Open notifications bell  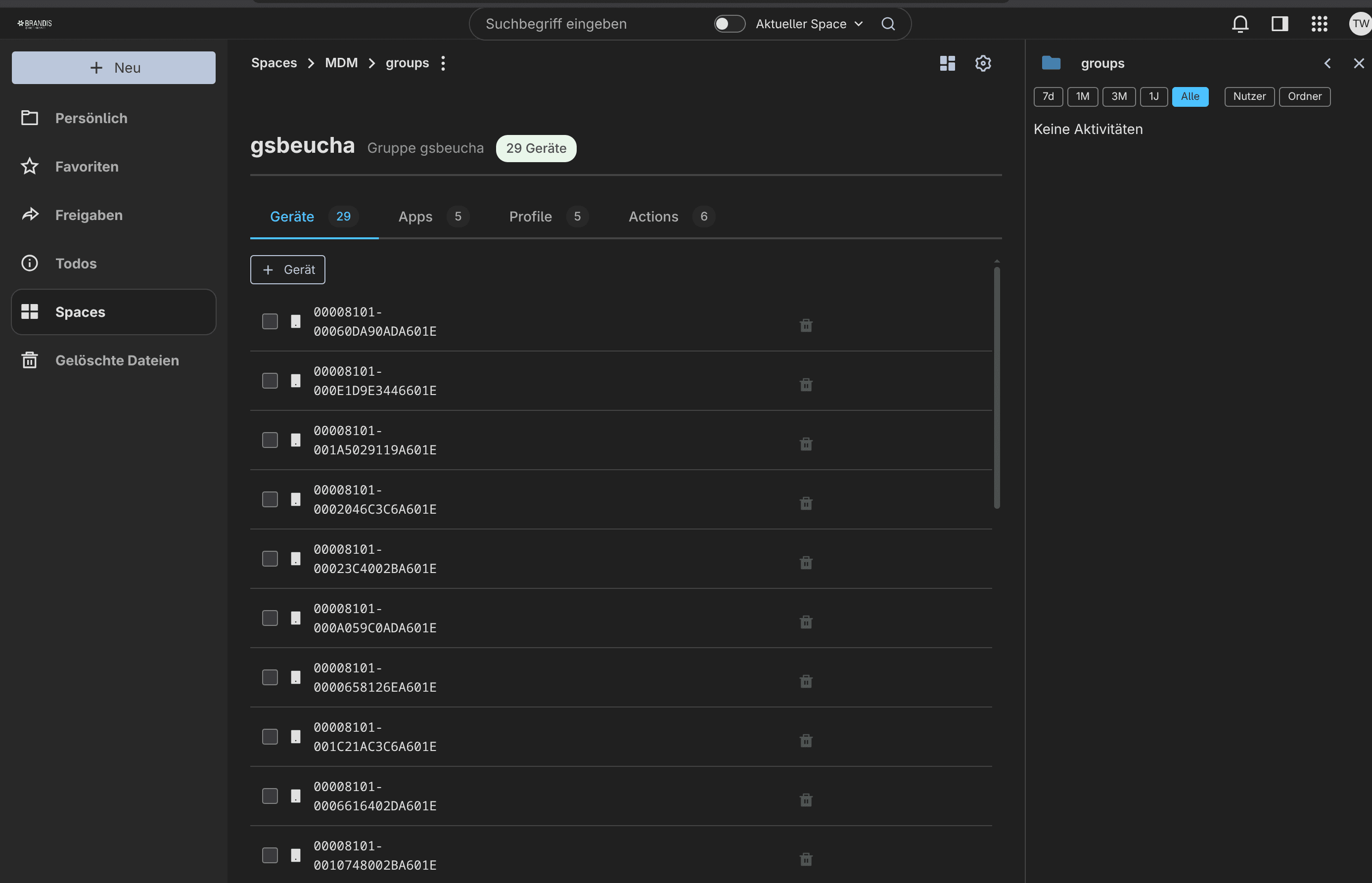[x=1240, y=24]
